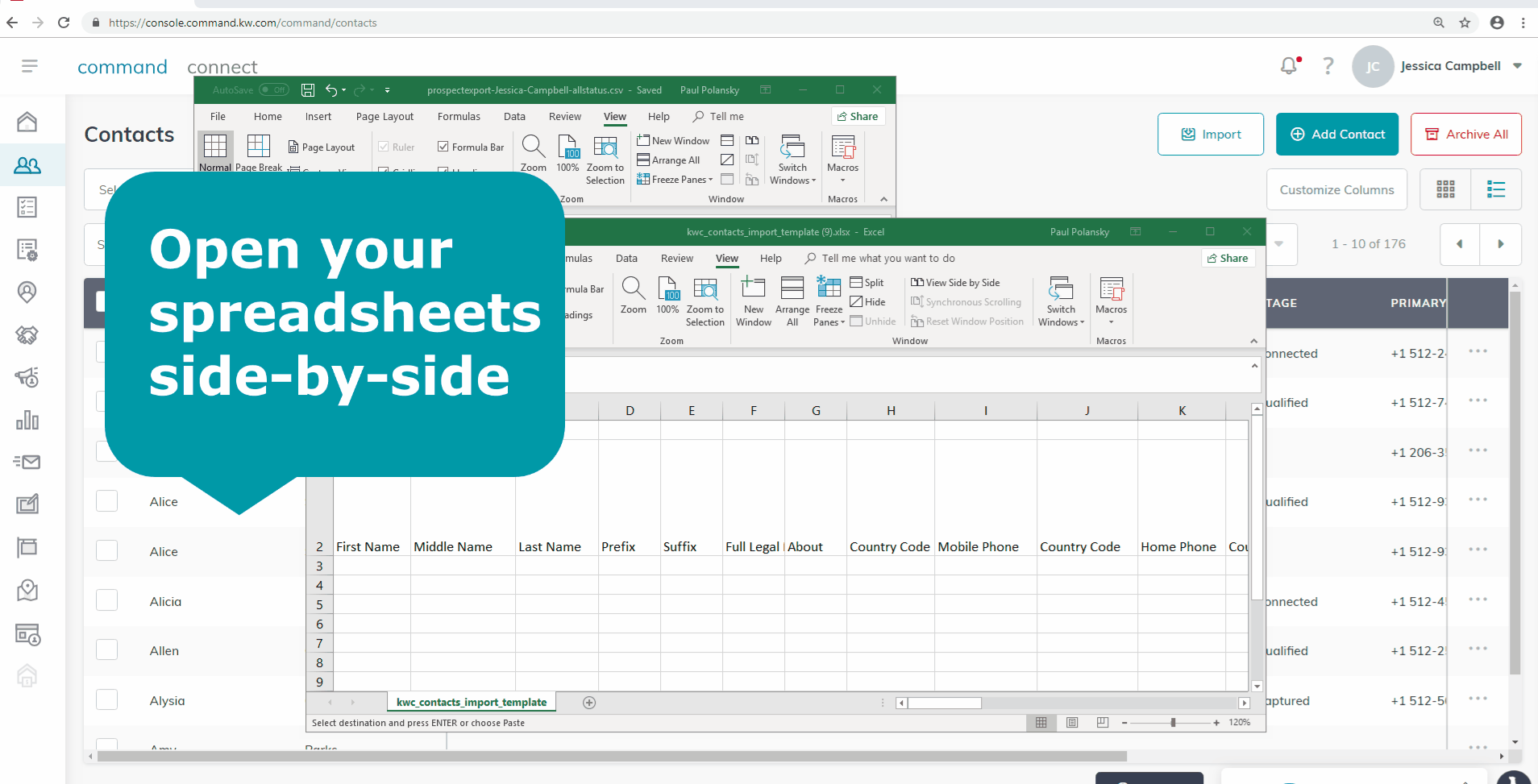Open Review tab in front Excel
This screenshot has height=784, width=1538.
[x=677, y=259]
